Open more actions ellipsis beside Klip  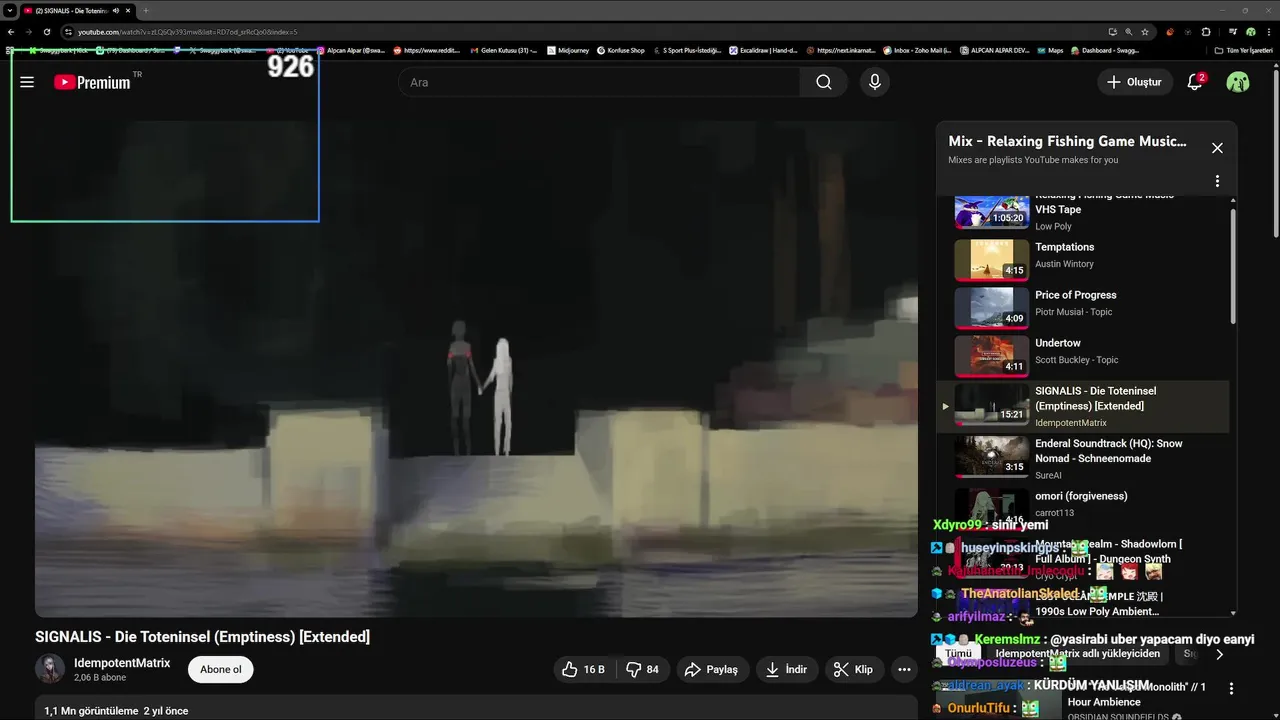coord(904,669)
